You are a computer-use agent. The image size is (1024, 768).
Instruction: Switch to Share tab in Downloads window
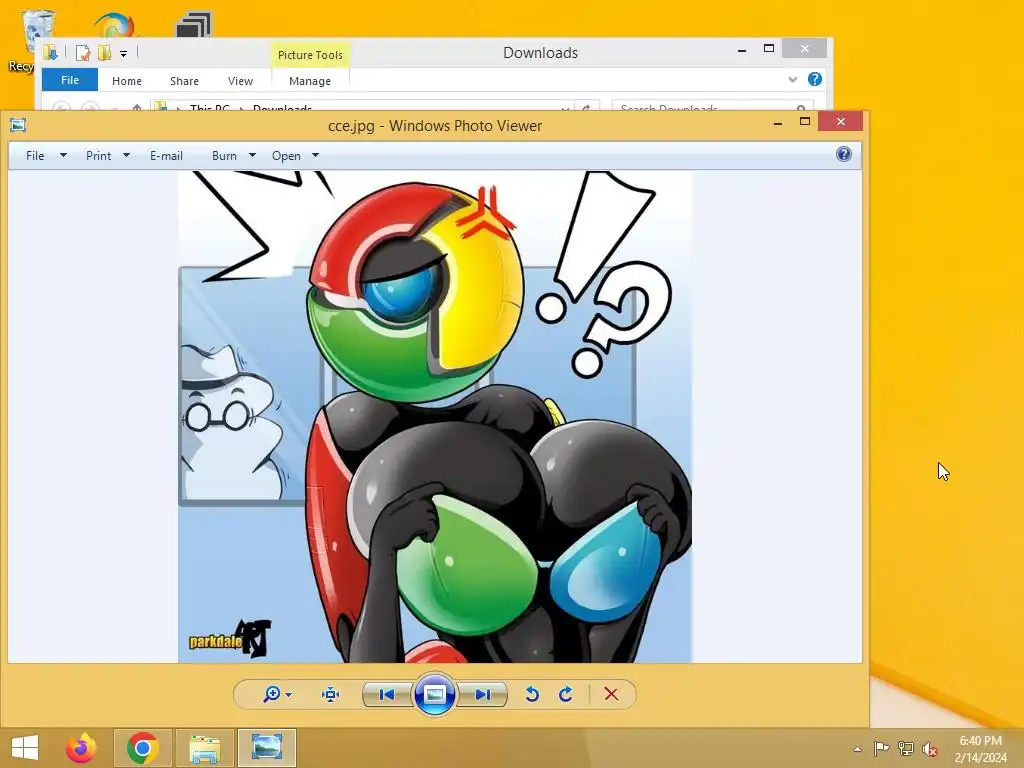point(184,81)
